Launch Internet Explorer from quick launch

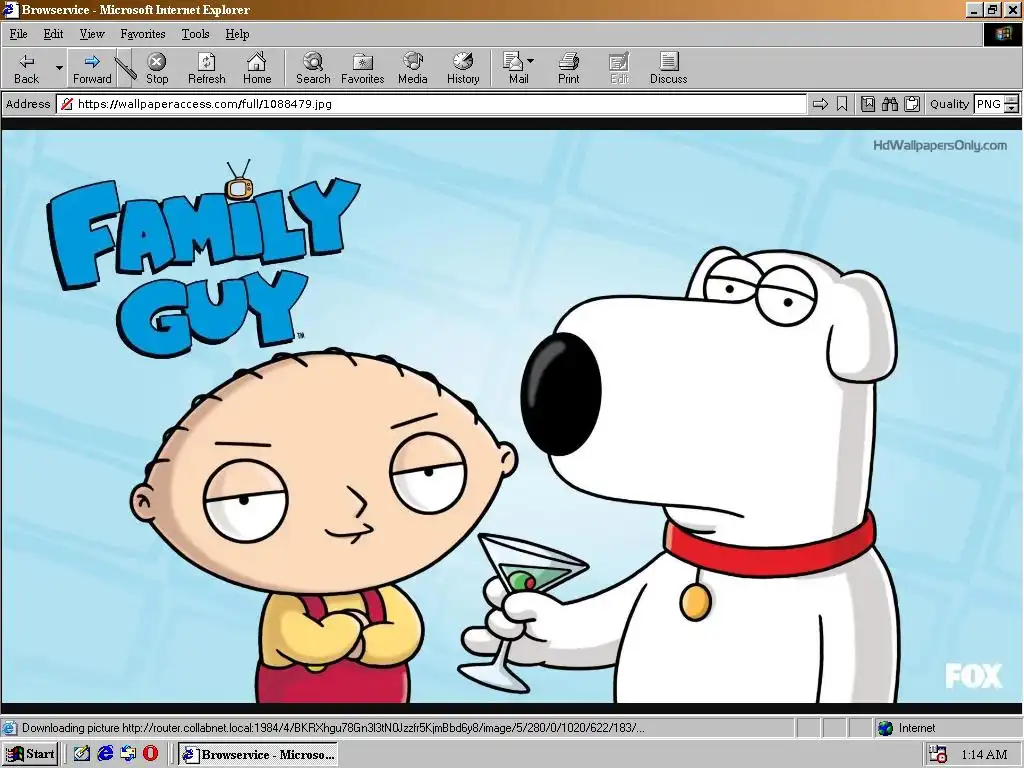click(x=105, y=754)
